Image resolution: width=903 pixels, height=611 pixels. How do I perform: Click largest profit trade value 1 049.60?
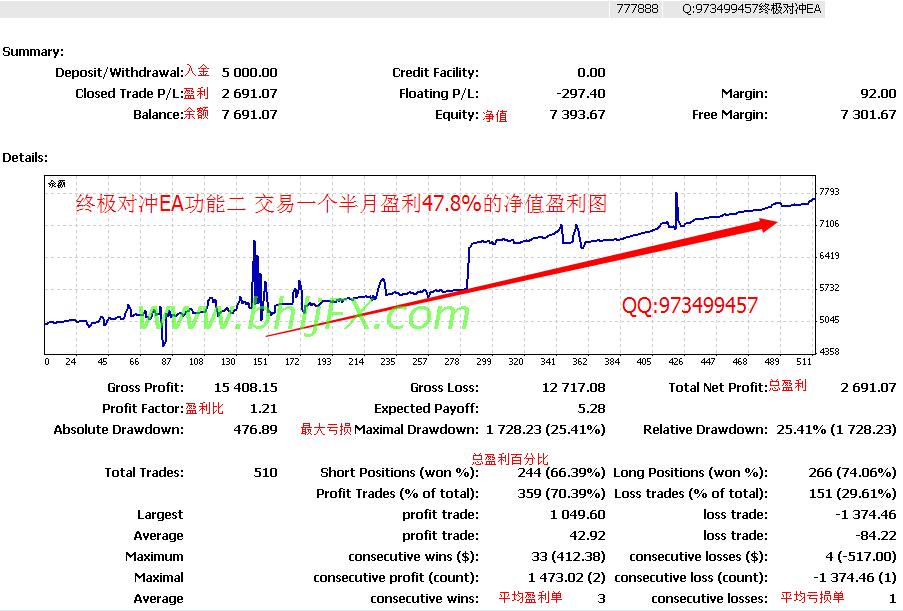coord(577,515)
